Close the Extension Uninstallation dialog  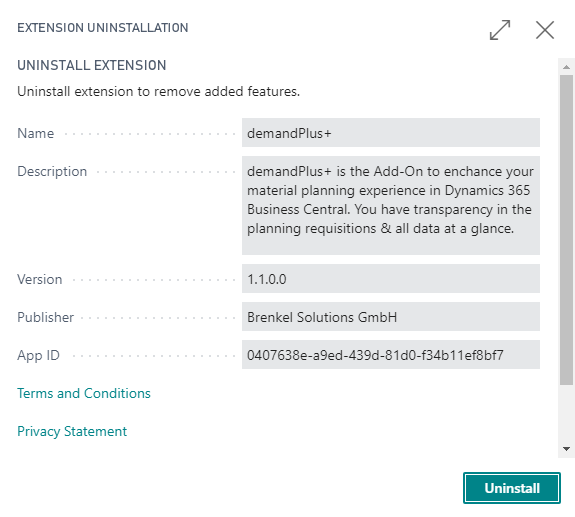[x=545, y=30]
